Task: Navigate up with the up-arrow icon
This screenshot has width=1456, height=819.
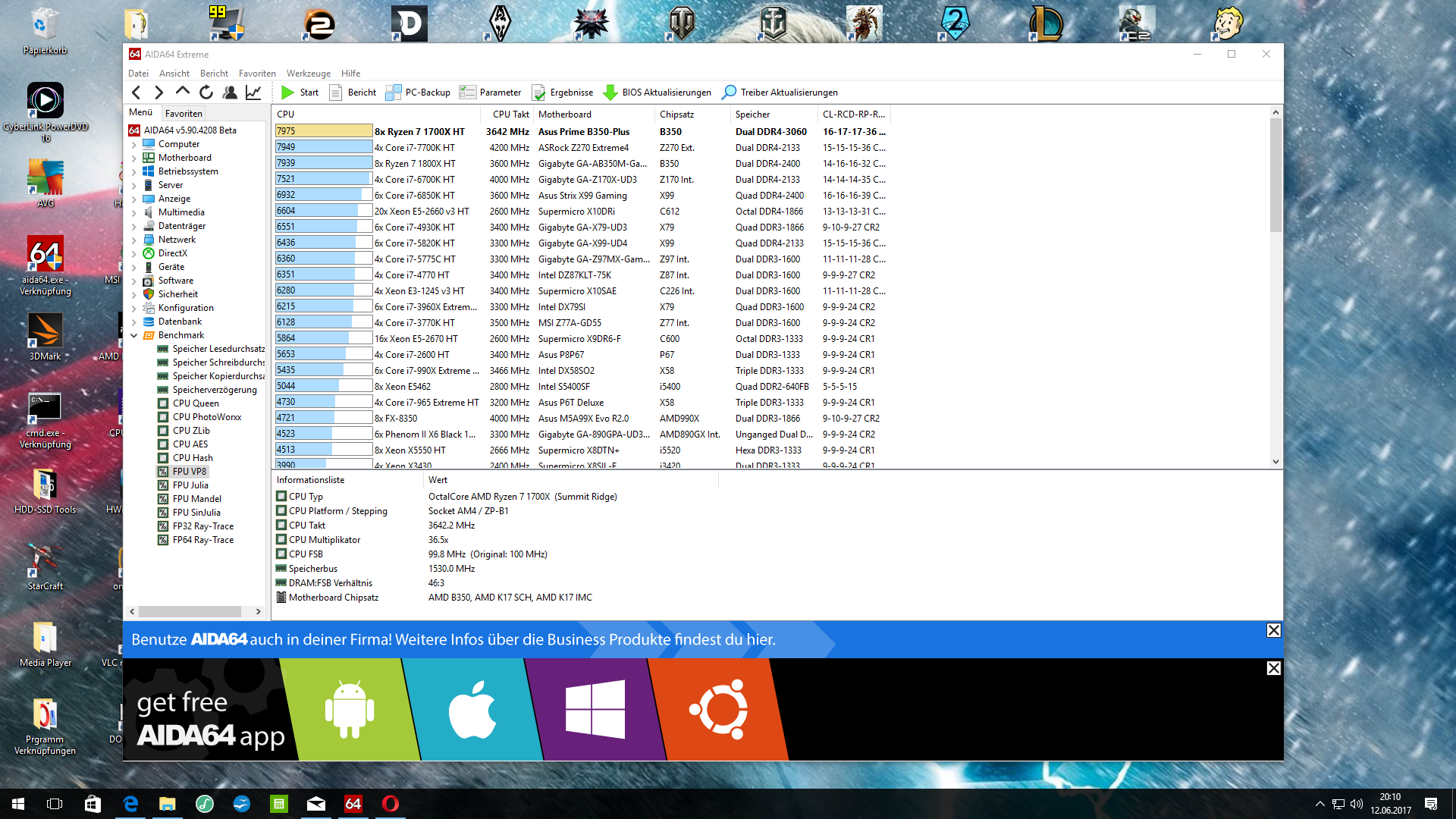Action: 183,92
